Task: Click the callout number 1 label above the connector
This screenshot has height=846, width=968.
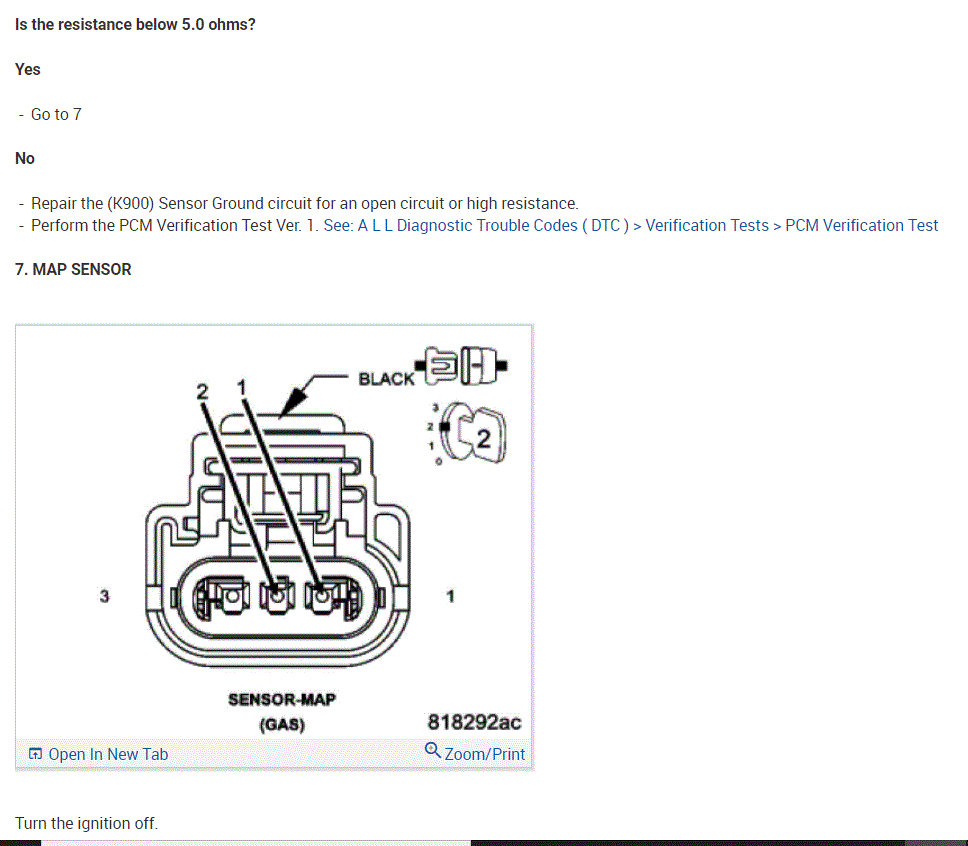Action: [x=241, y=387]
